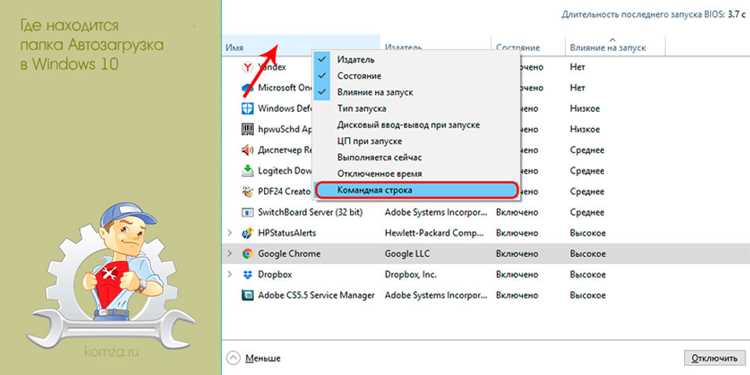The height and width of the screenshot is (375, 750).
Task: Expand the Dropbox row
Action: pyautogui.click(x=230, y=275)
